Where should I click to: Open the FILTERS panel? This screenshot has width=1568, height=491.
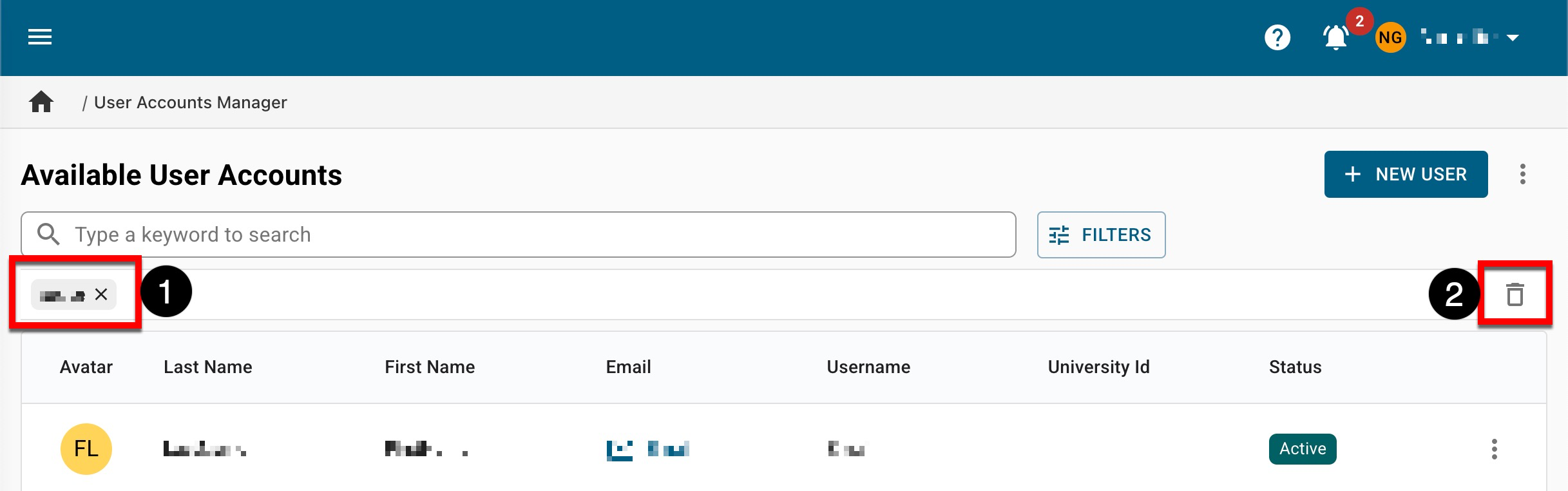(x=1100, y=235)
